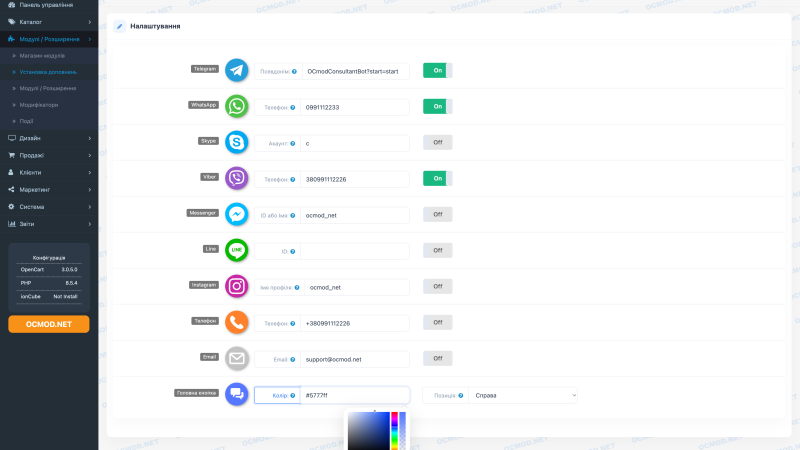Click the orange phone icon

pos(237,322)
